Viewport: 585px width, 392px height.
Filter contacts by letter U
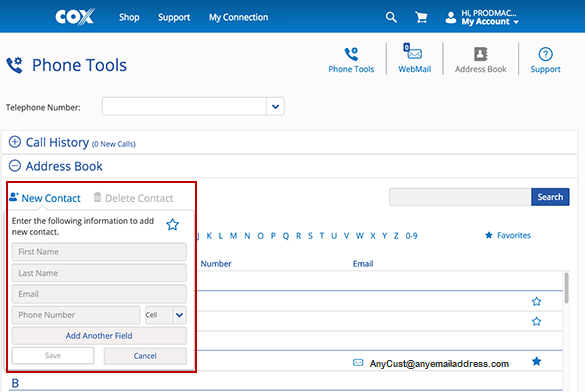[334, 236]
